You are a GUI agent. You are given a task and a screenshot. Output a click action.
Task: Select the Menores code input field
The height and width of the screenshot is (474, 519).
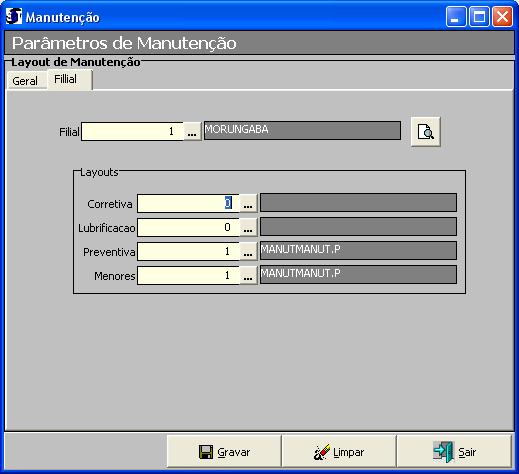pyautogui.click(x=188, y=275)
